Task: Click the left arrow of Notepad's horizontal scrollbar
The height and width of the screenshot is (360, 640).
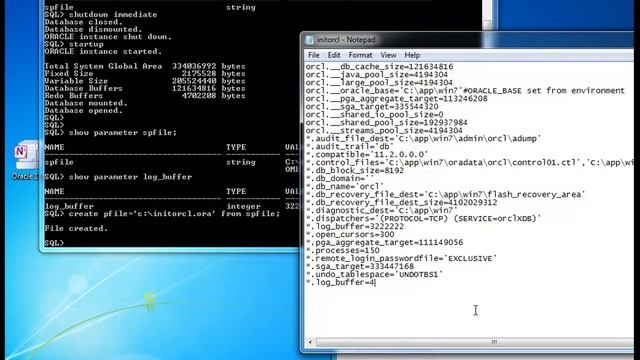Action: pos(310,342)
